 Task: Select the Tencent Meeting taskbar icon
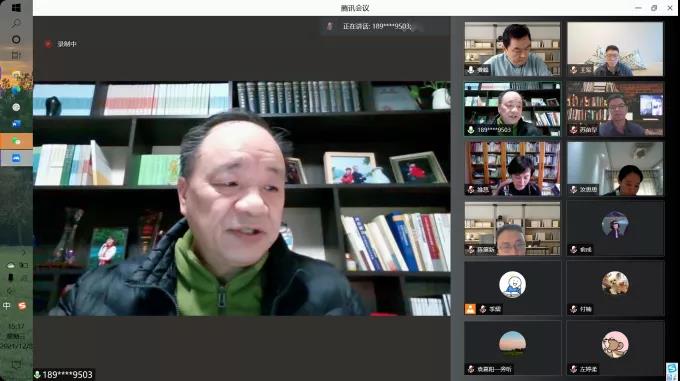click(16, 158)
